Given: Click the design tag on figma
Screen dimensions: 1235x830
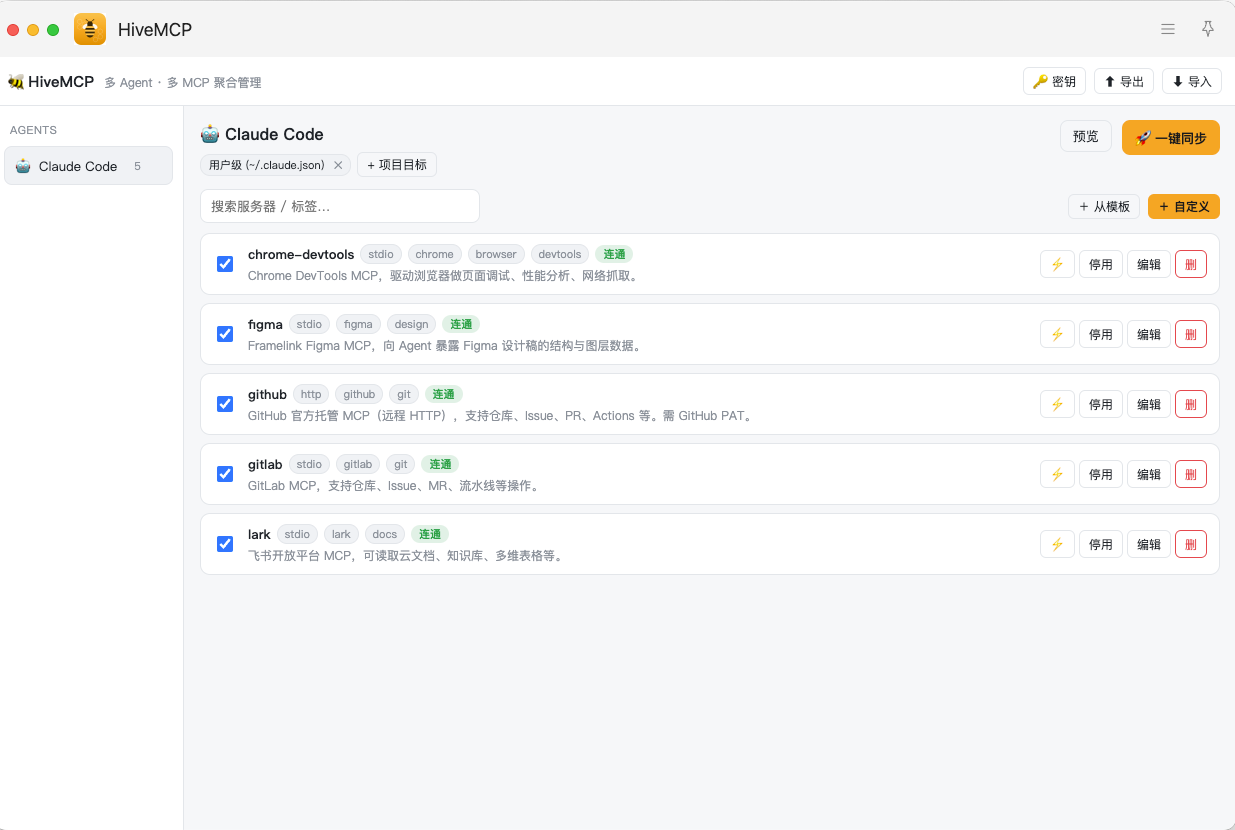Looking at the screenshot, I should (411, 324).
